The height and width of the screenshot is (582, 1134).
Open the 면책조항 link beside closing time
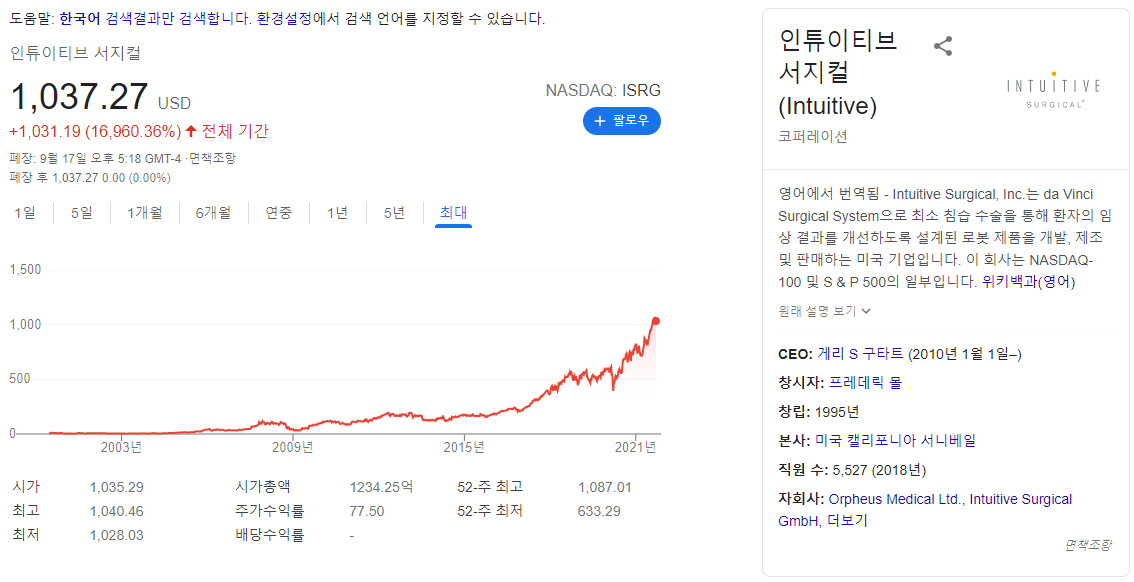click(x=212, y=158)
